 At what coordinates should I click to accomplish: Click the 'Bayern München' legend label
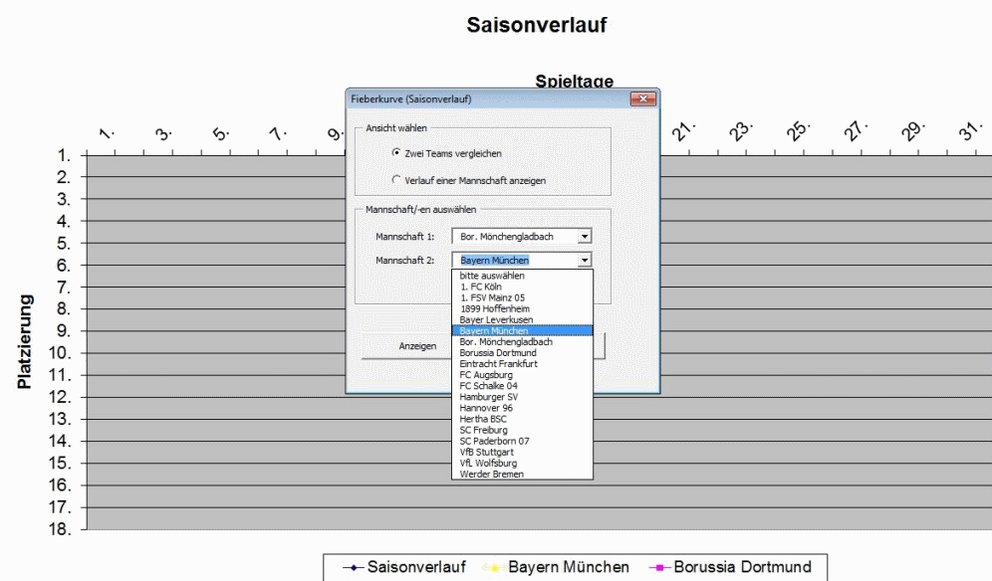(569, 567)
